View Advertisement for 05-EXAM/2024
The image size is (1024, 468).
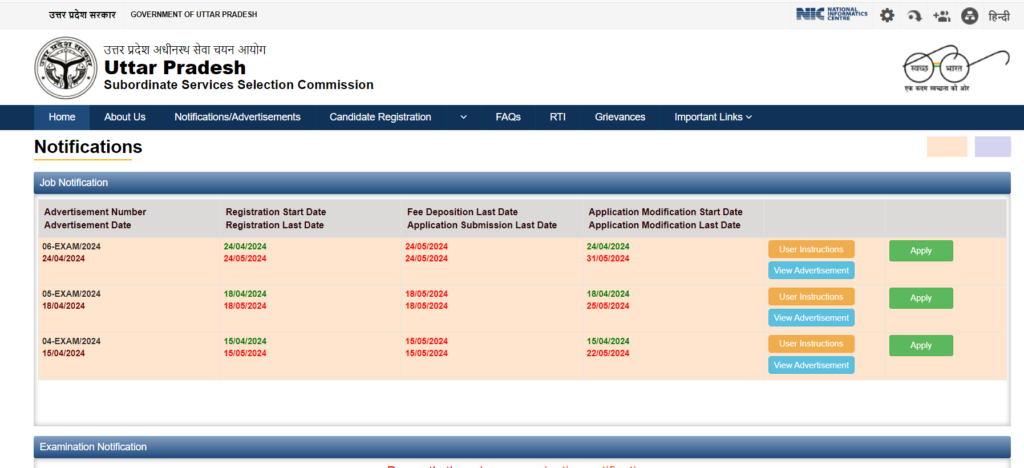click(x=811, y=318)
